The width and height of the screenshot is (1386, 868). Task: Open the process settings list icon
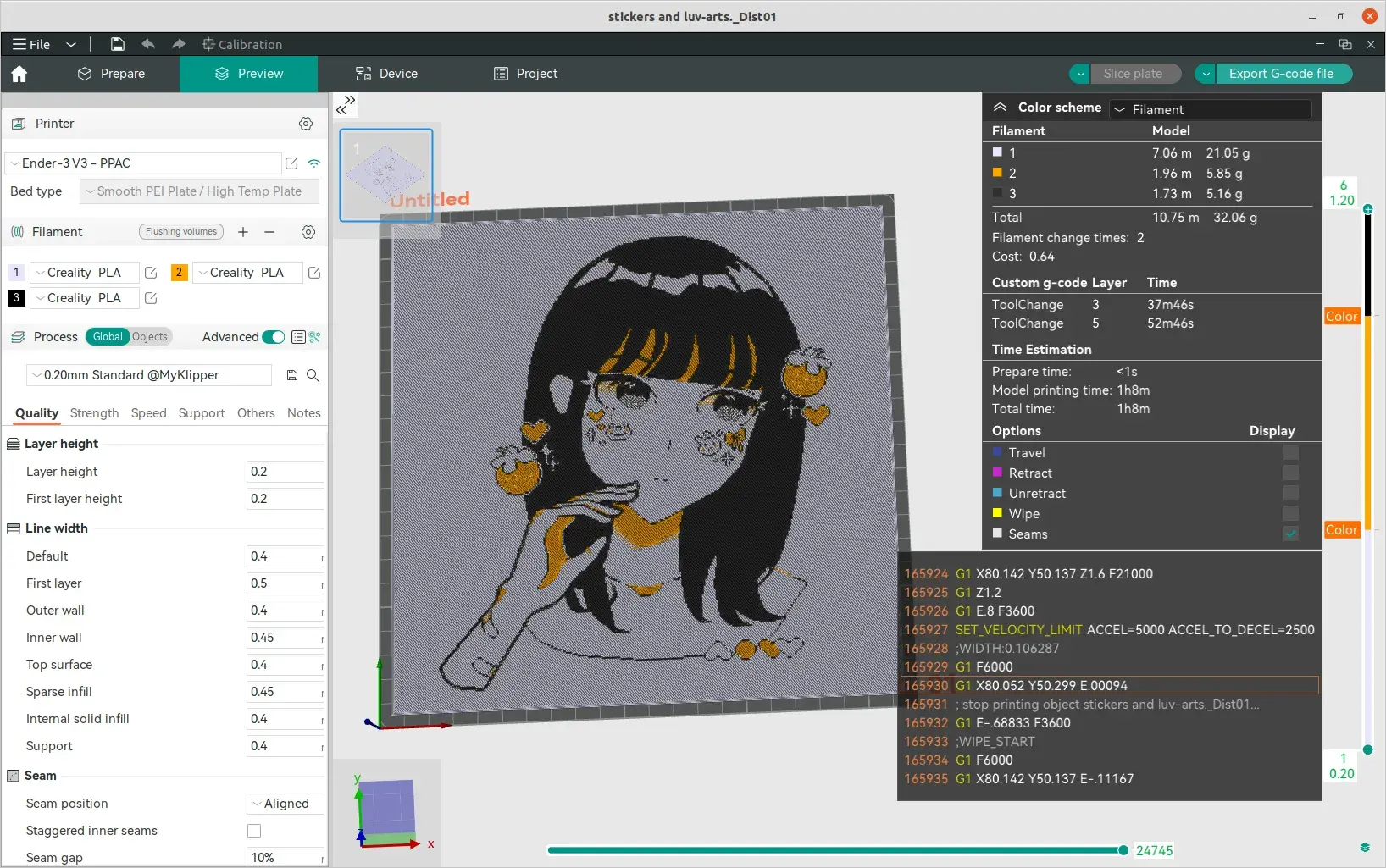[298, 337]
